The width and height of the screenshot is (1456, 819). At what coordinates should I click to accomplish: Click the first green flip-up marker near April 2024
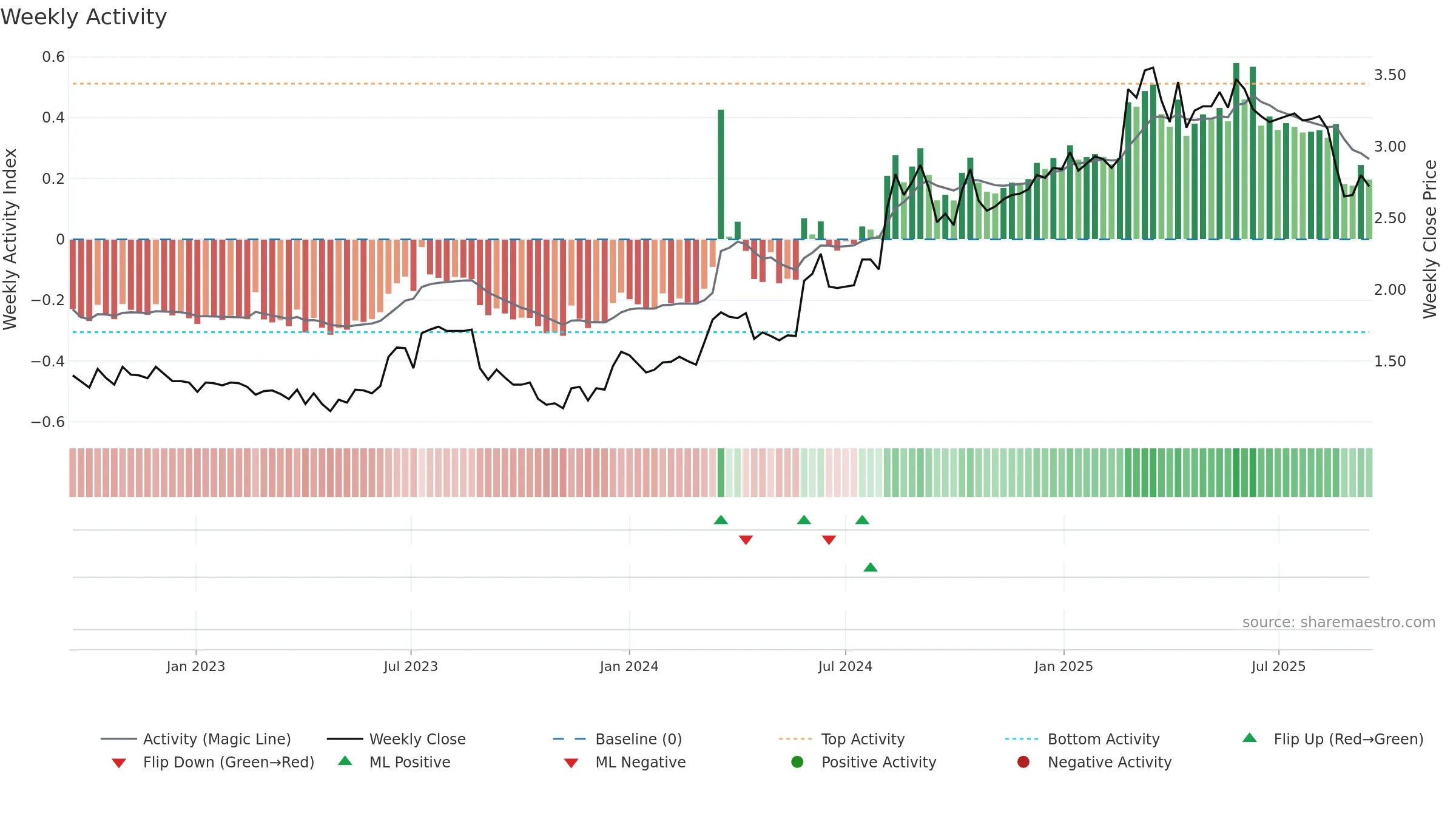[721, 520]
